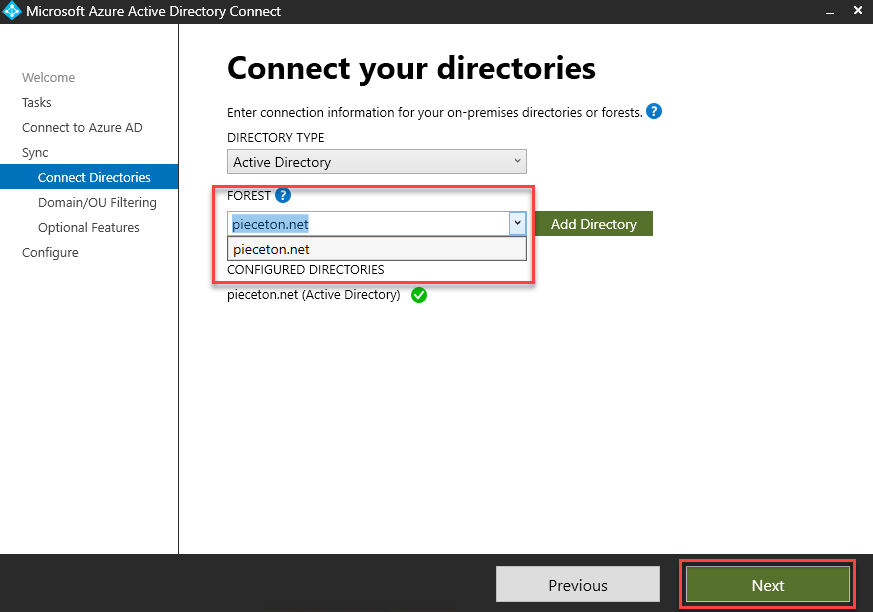Open Connect to Azure AD step

pos(82,128)
